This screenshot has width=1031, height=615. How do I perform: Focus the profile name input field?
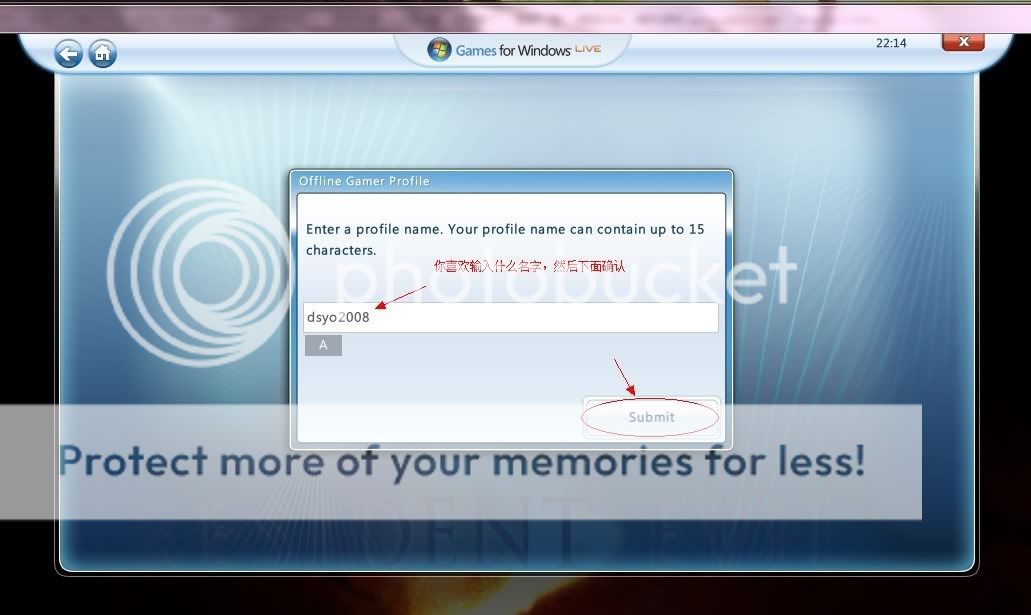[540, 318]
